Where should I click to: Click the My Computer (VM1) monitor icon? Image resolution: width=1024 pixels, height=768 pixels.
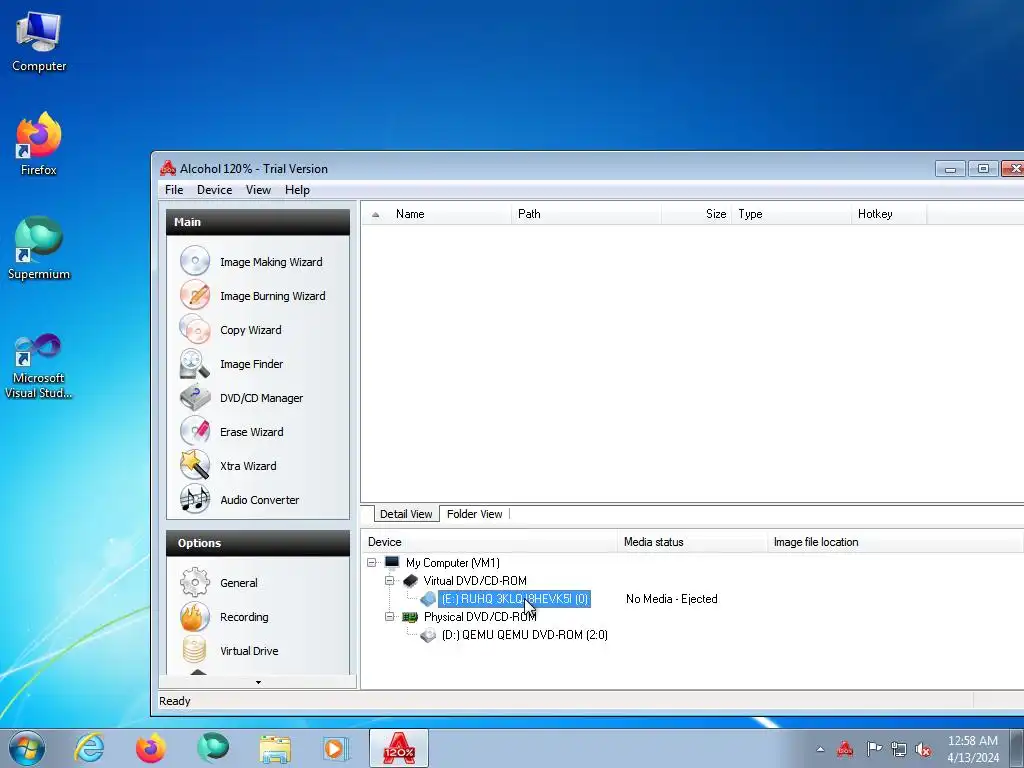[x=392, y=562]
